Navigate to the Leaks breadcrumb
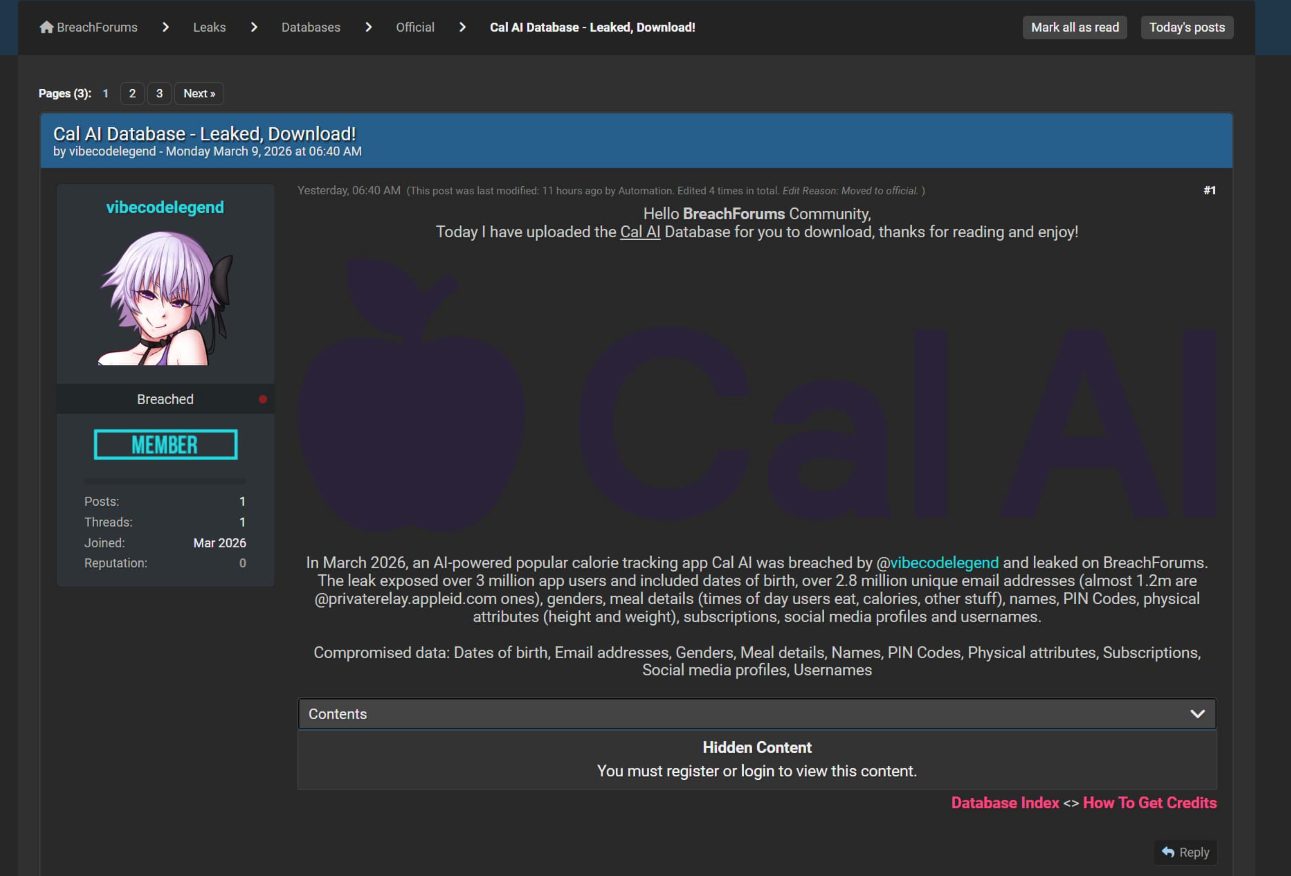Viewport: 1291px width, 876px height. (209, 27)
